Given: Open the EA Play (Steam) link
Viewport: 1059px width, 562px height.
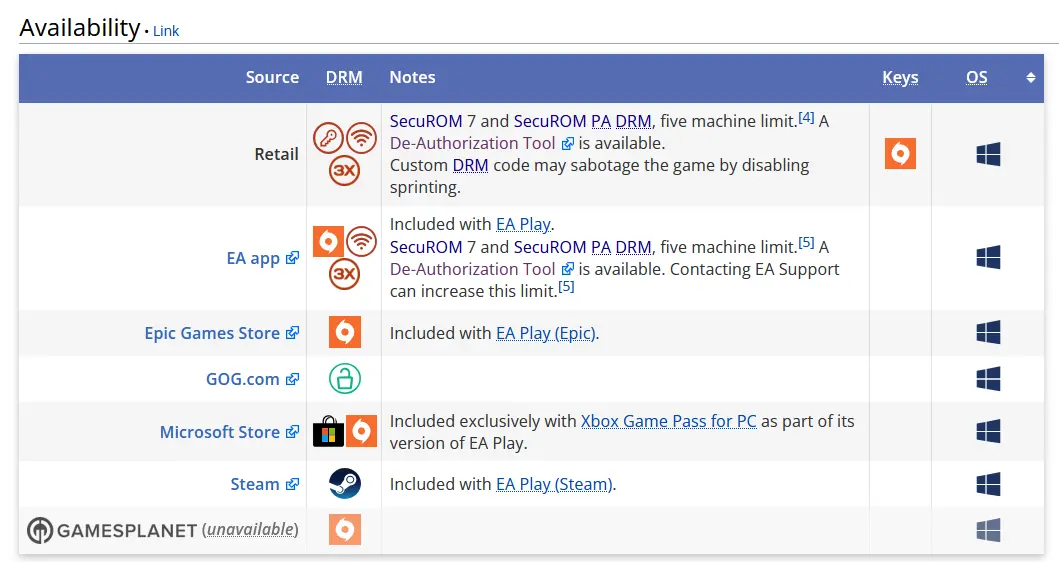Looking at the screenshot, I should point(554,484).
